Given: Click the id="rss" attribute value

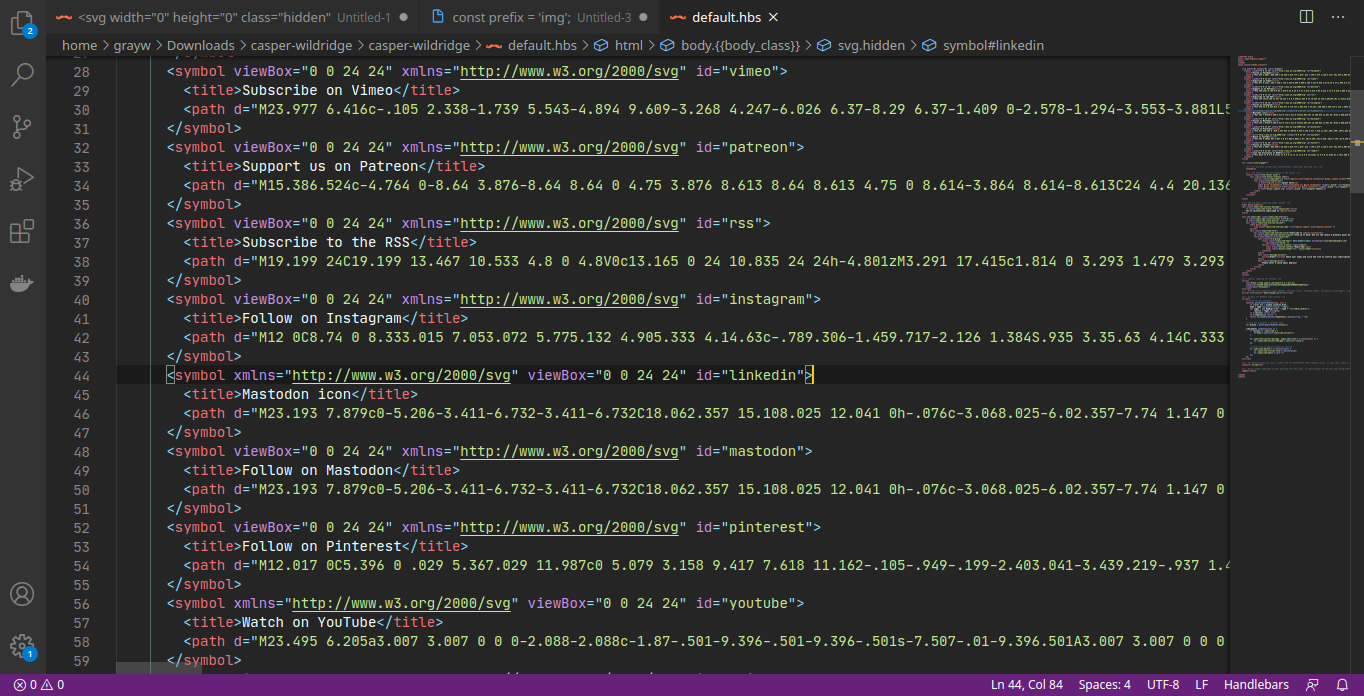Looking at the screenshot, I should coord(742,224).
